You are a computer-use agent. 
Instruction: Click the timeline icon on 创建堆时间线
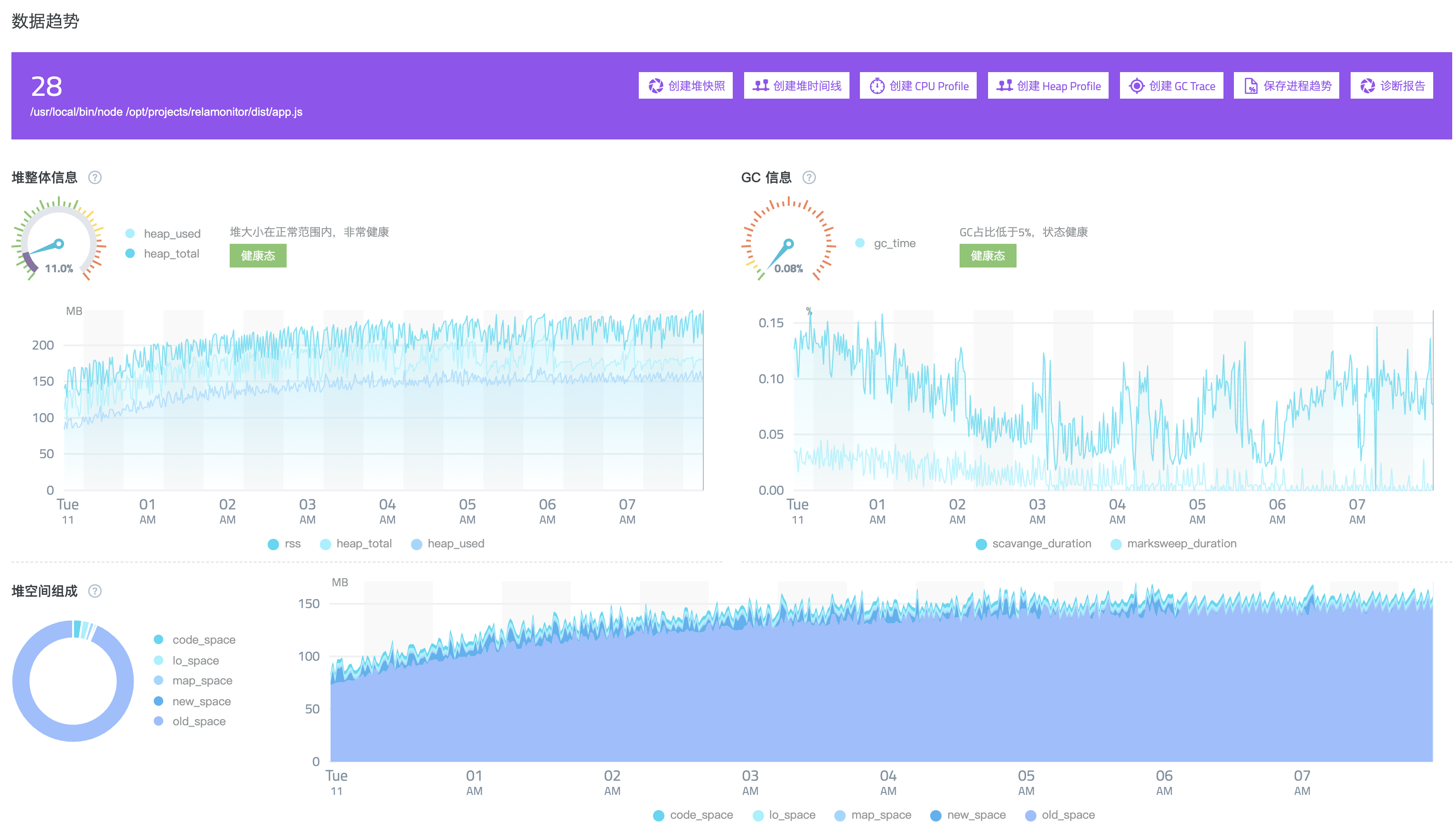pyautogui.click(x=761, y=85)
